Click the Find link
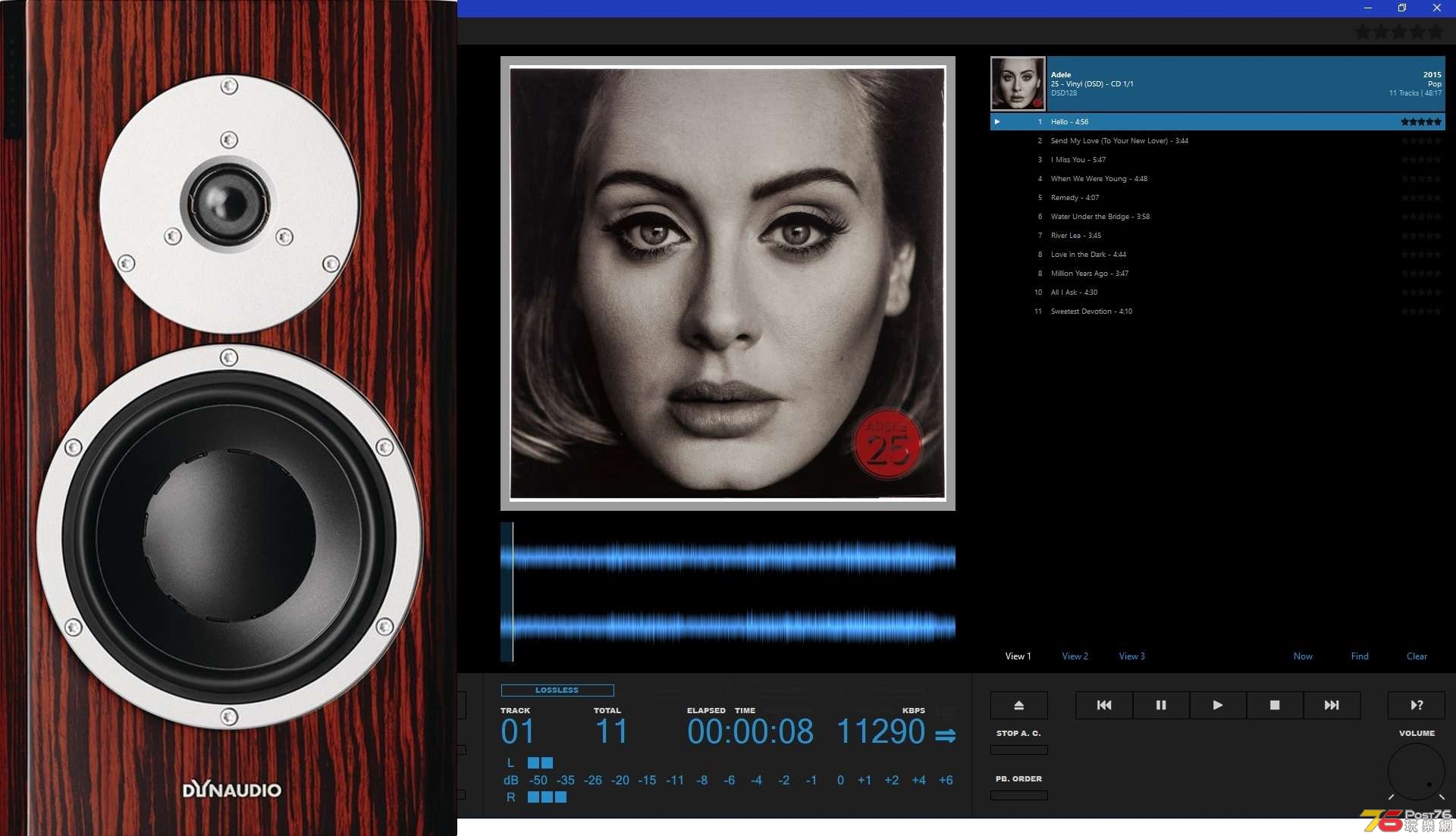The height and width of the screenshot is (836, 1456). pos(1360,656)
